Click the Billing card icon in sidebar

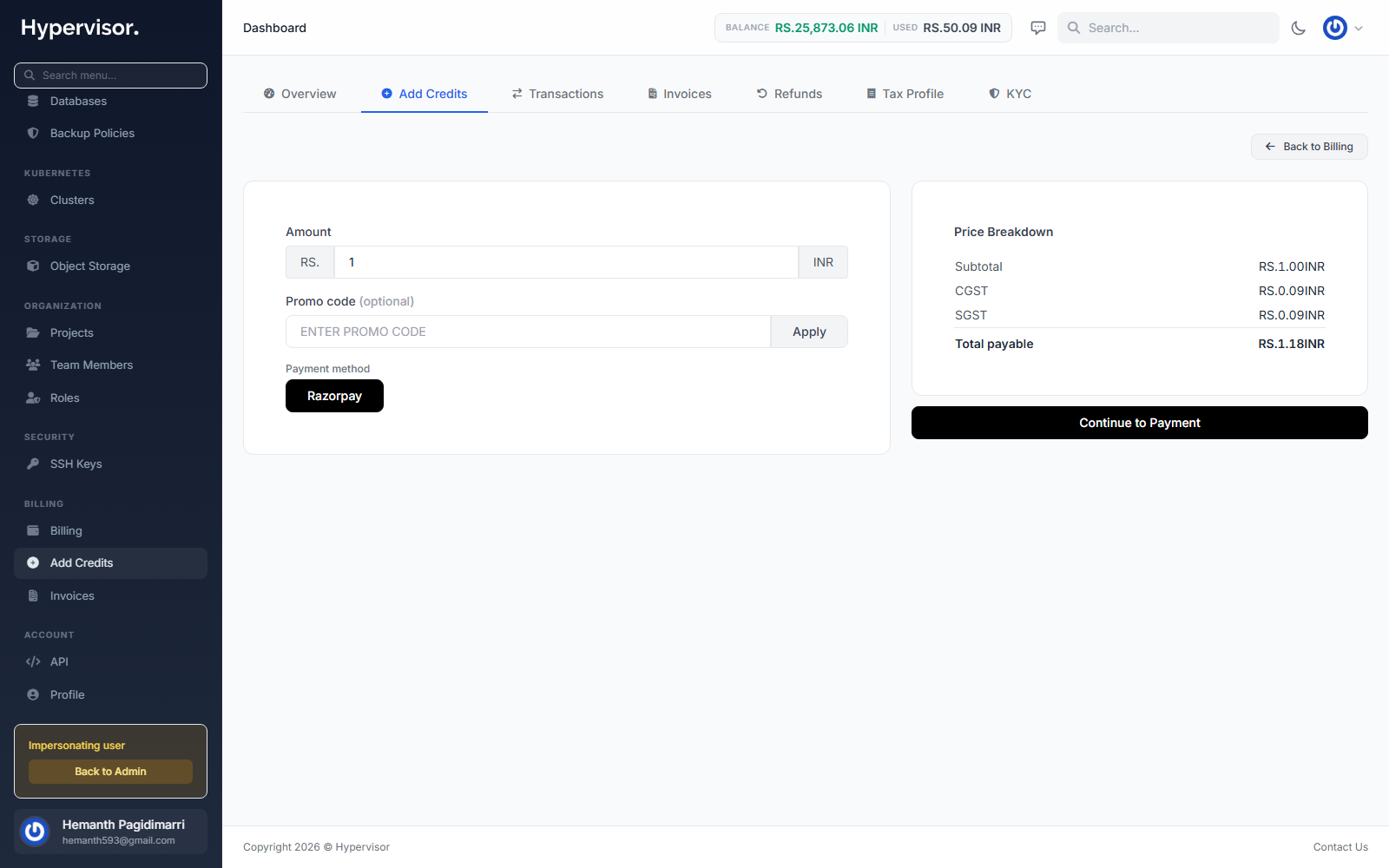(x=33, y=530)
